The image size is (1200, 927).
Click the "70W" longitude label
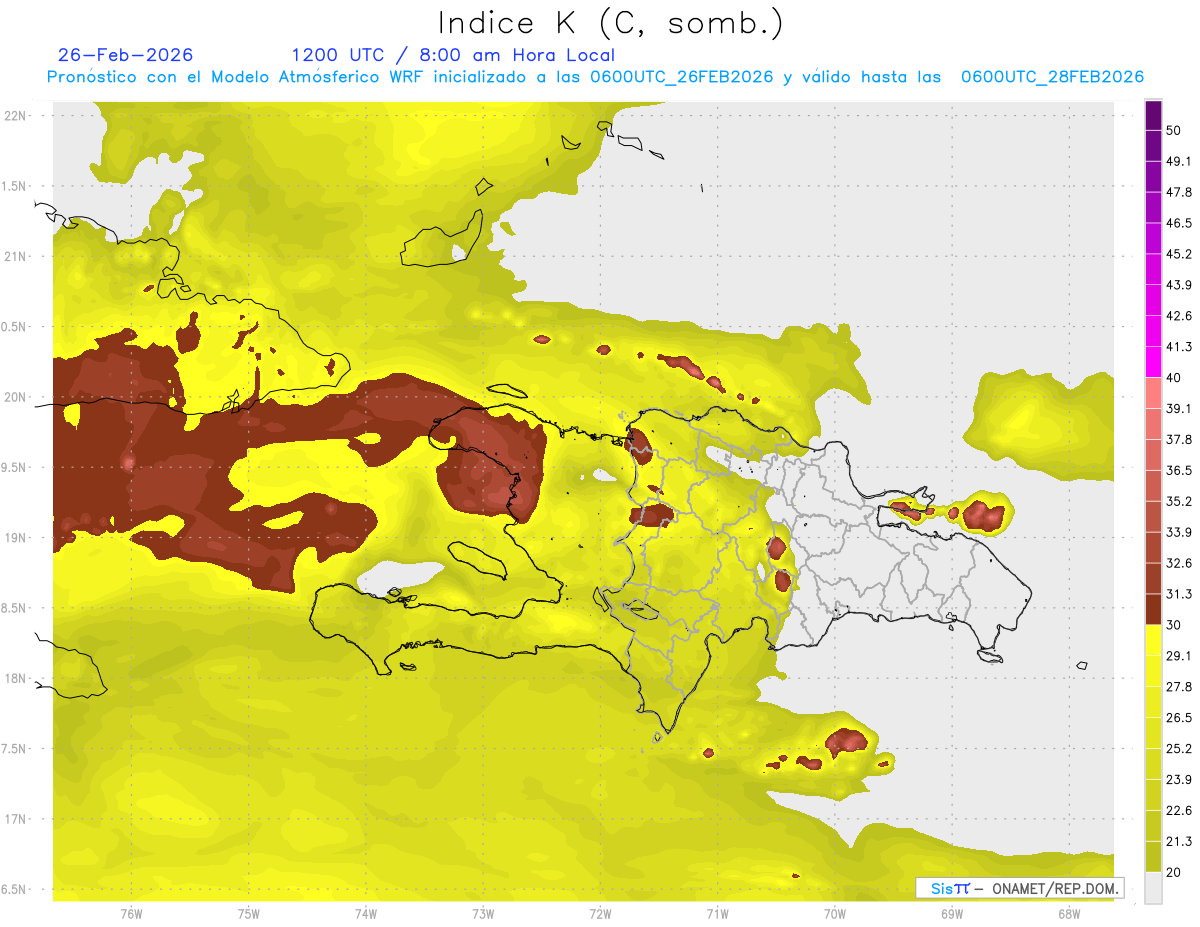pos(835,913)
